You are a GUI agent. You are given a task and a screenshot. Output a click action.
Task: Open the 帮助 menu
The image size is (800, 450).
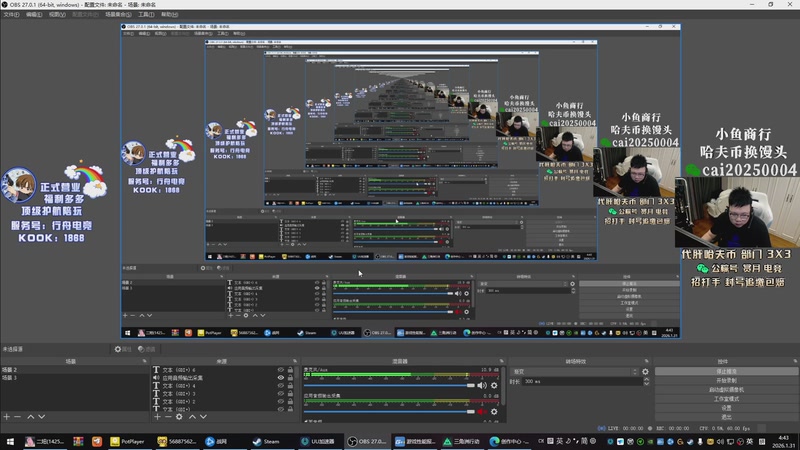coord(169,14)
